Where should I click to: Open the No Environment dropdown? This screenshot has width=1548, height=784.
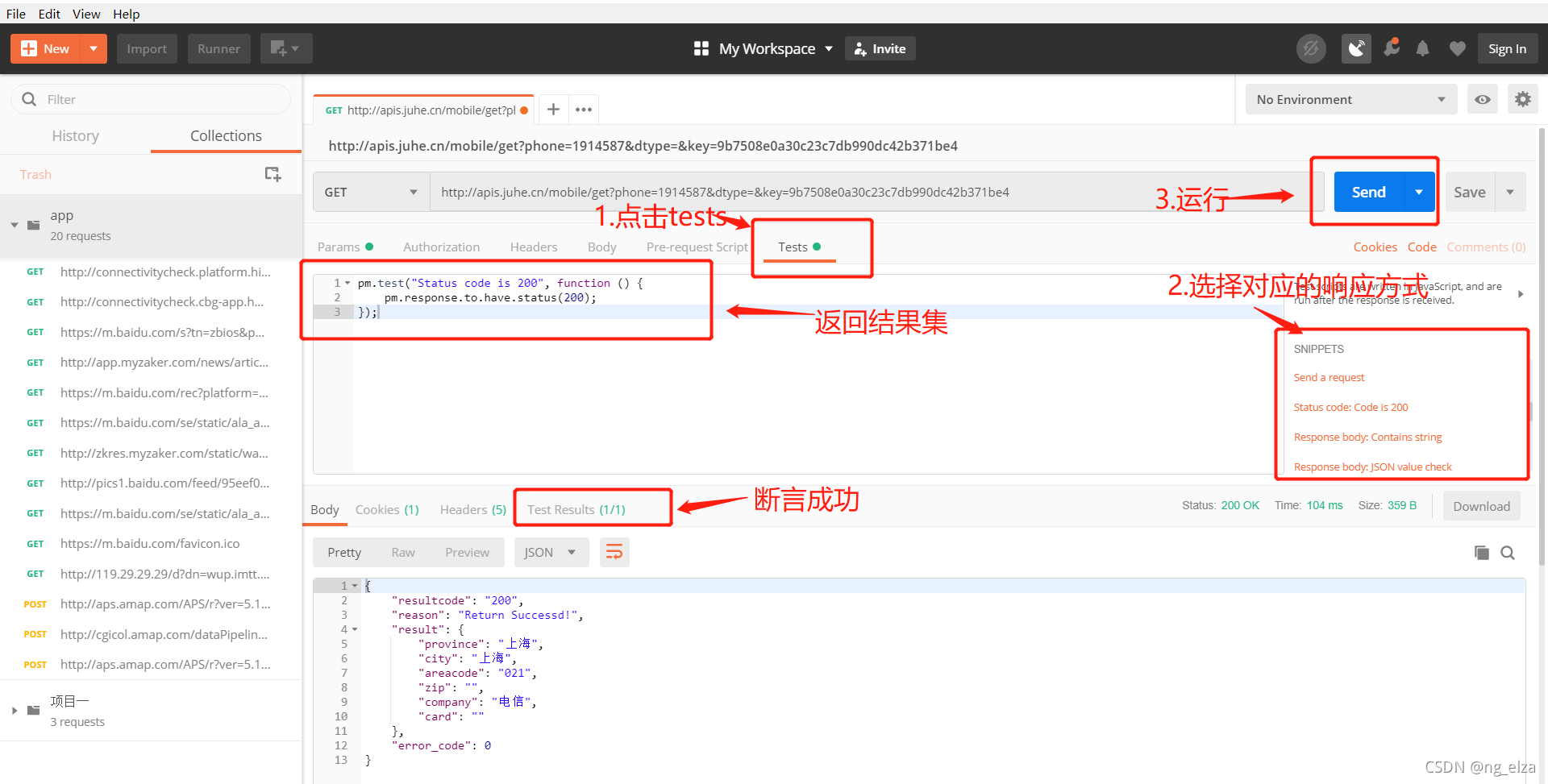pos(1351,99)
